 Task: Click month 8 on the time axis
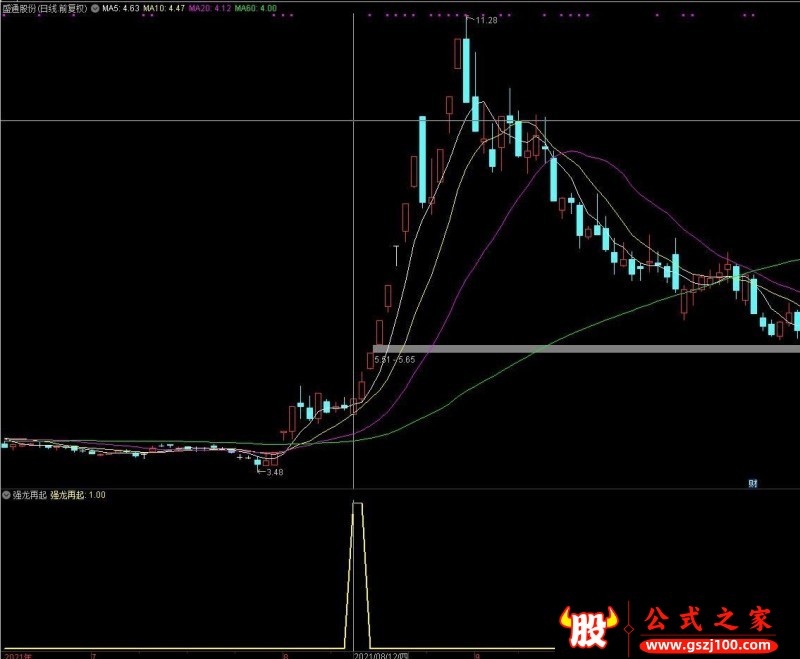(x=286, y=656)
